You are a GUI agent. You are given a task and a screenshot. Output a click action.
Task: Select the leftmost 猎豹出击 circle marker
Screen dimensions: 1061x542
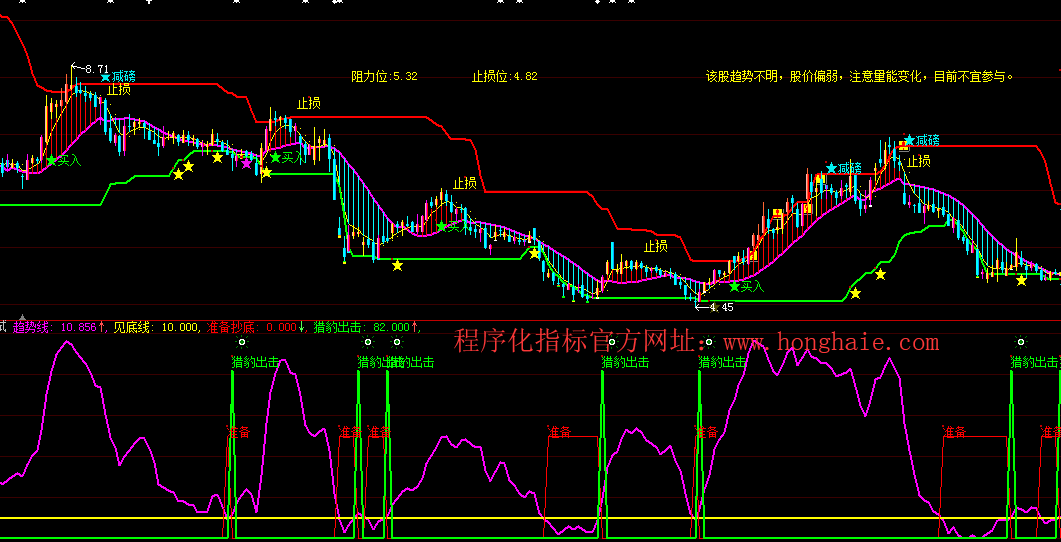pos(242,343)
